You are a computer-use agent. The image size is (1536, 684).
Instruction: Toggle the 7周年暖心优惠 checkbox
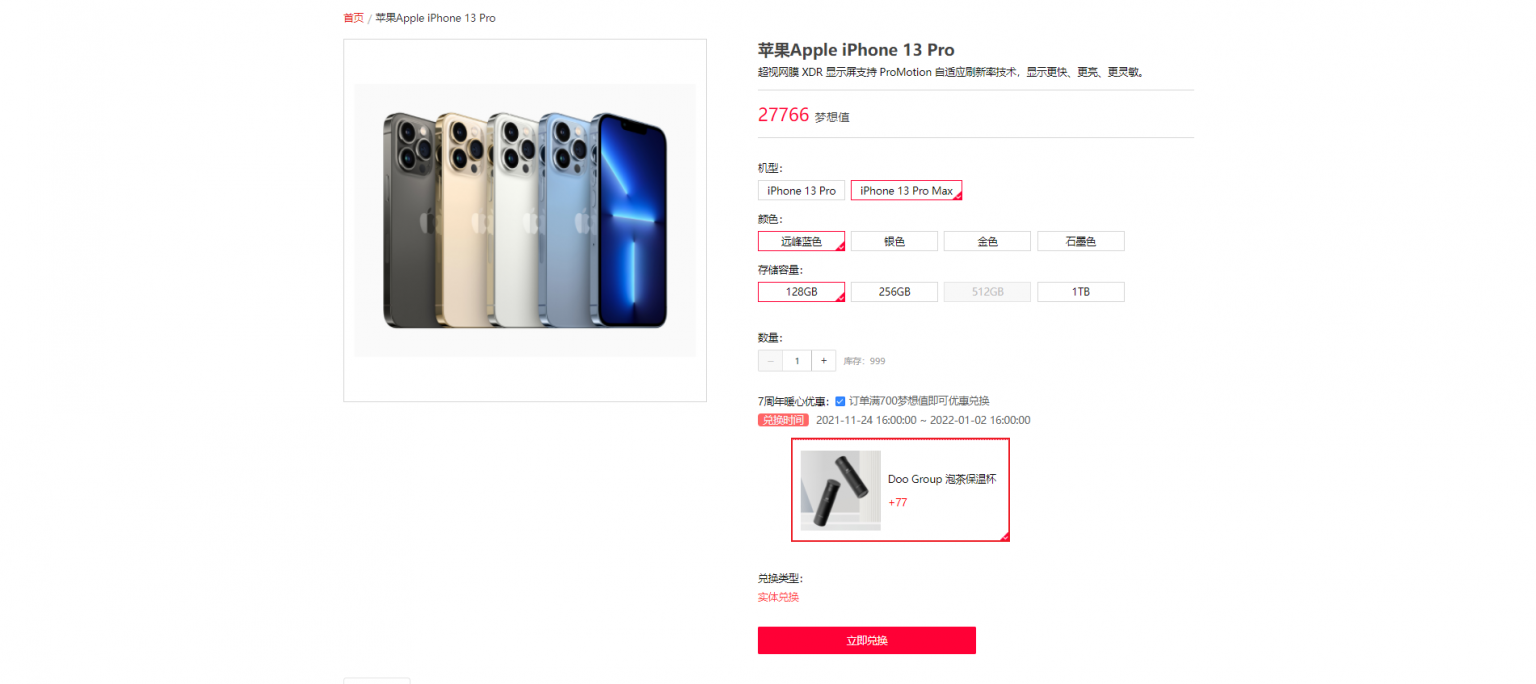pyautogui.click(x=840, y=401)
